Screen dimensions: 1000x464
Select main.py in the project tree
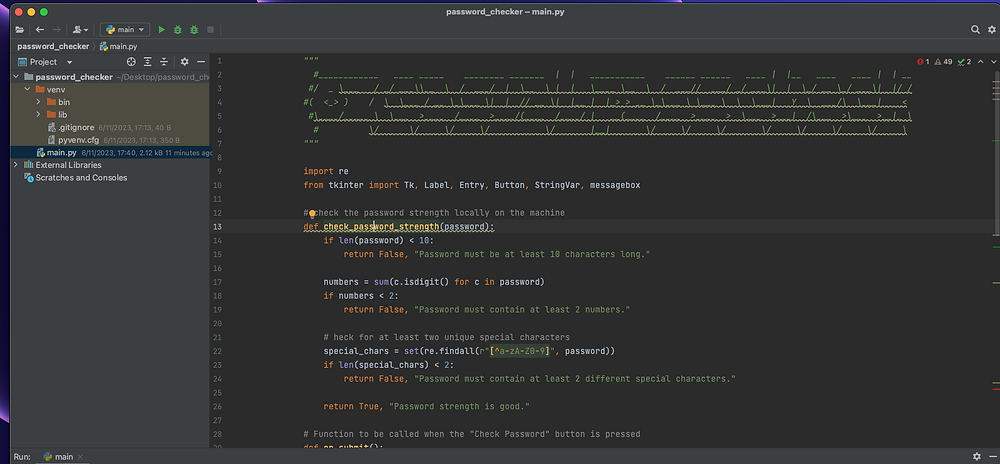(61, 153)
